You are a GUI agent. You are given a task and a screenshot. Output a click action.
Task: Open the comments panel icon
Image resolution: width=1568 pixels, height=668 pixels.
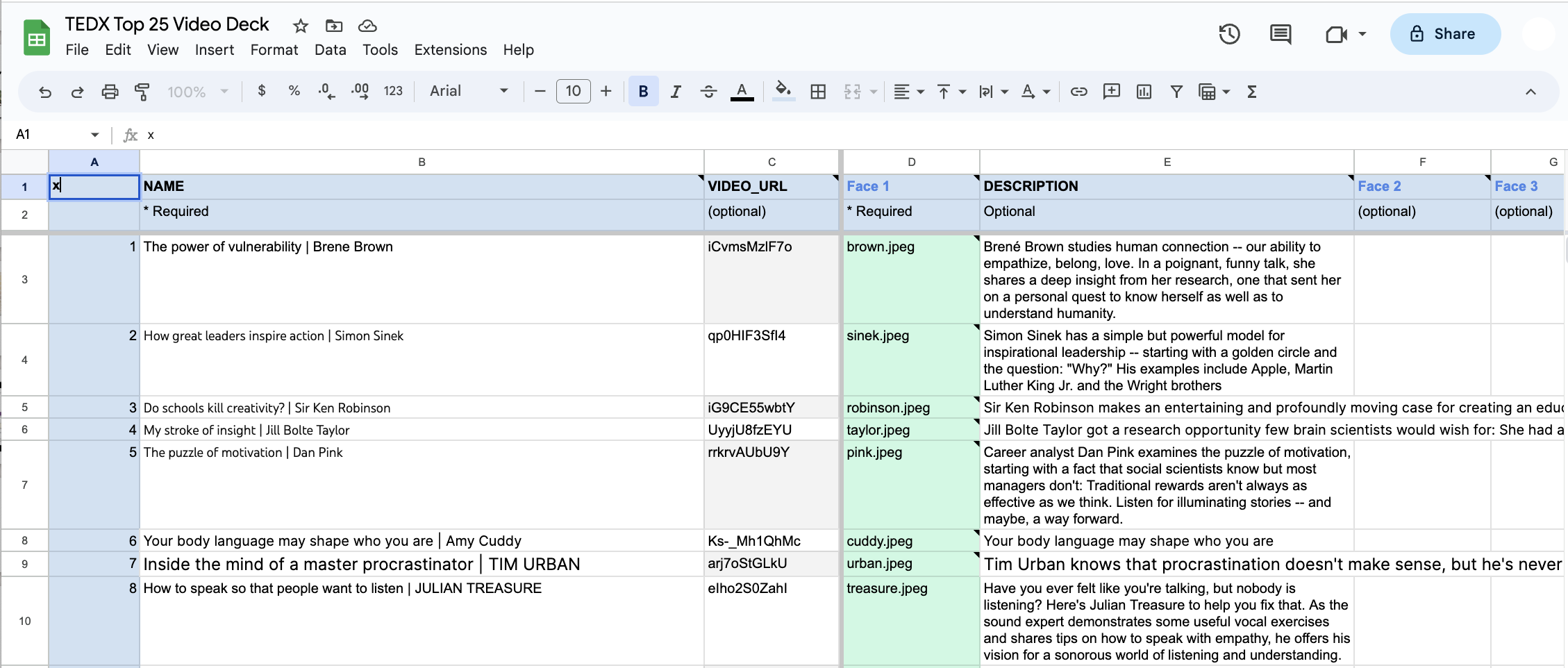coord(1280,34)
